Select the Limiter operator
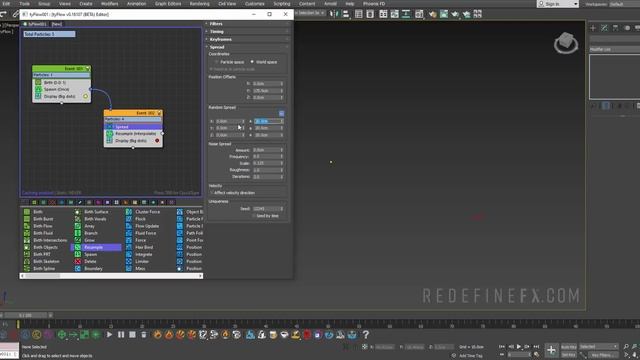The height and width of the screenshot is (360, 640). point(141,261)
